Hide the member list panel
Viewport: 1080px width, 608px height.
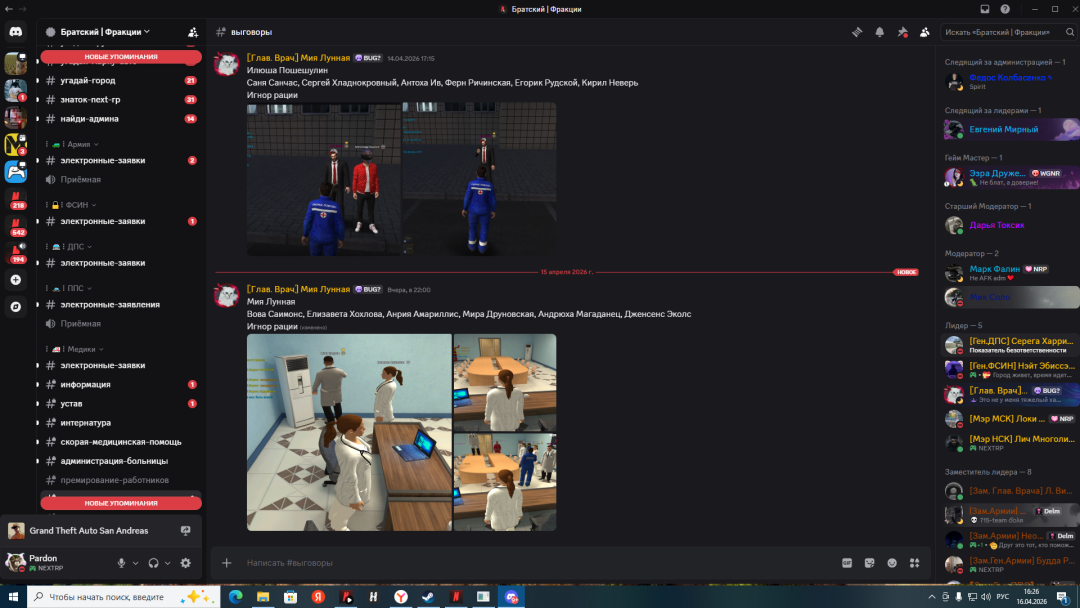(925, 32)
